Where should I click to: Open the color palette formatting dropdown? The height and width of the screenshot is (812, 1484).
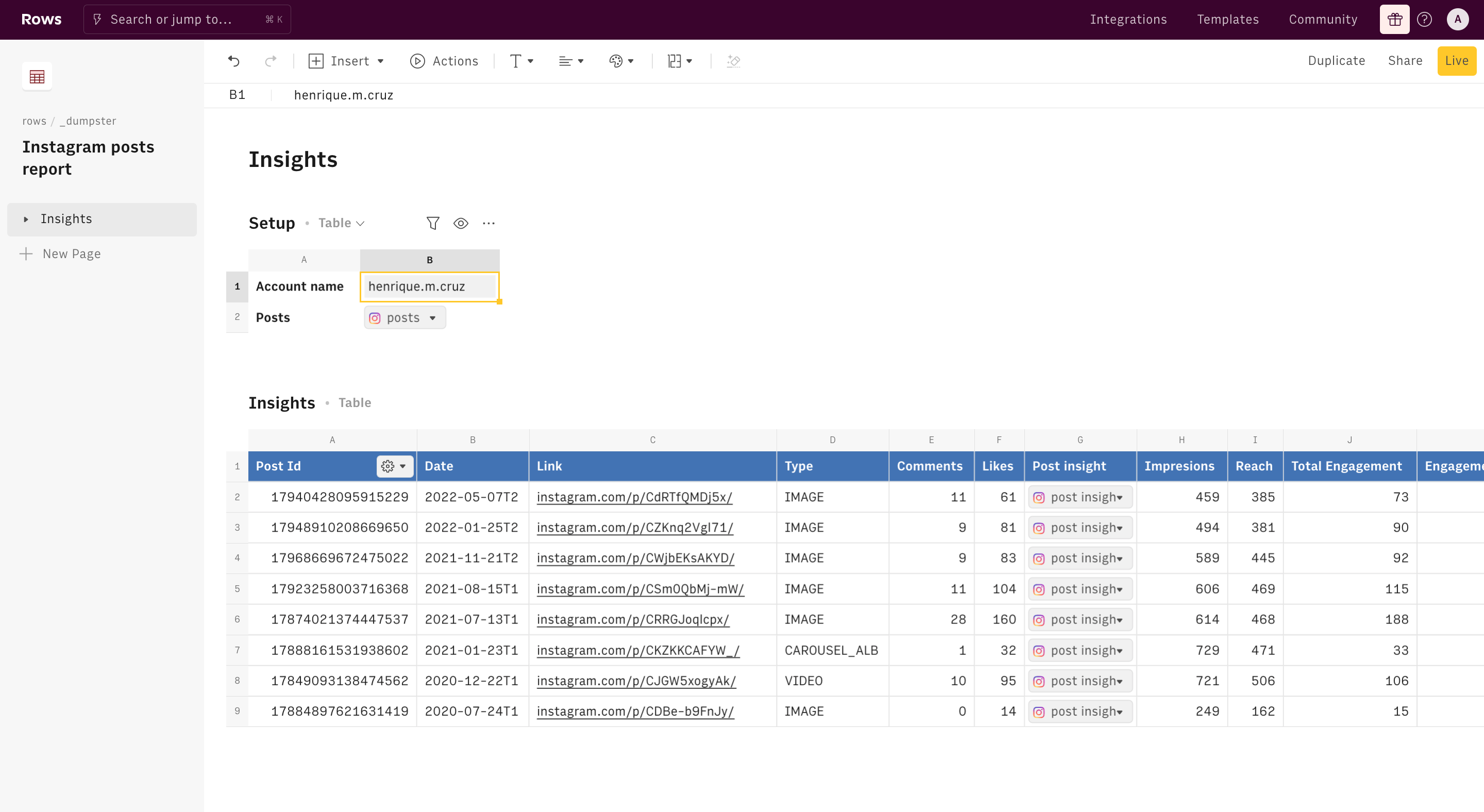tap(621, 61)
